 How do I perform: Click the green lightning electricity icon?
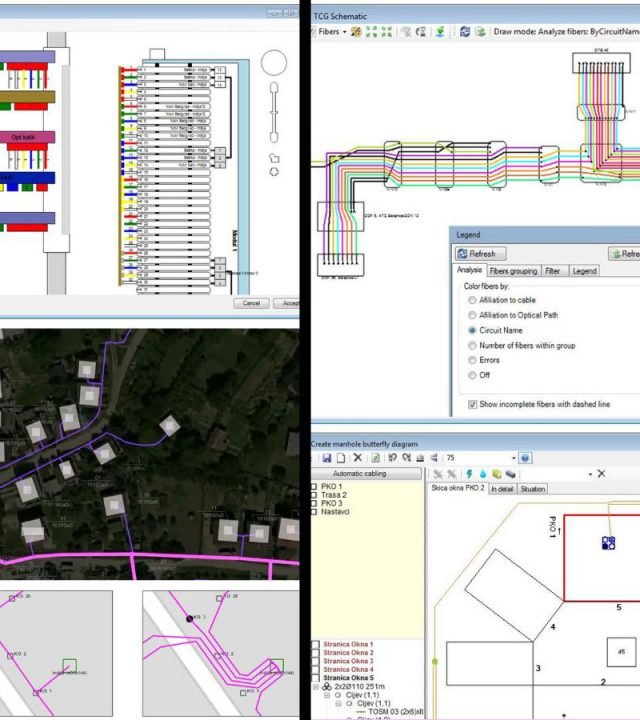tap(469, 474)
